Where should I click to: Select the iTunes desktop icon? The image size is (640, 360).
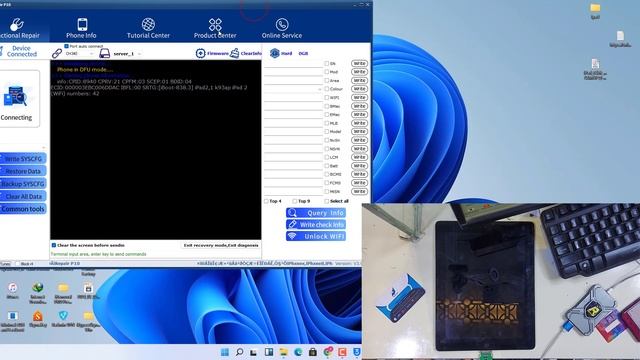[x=13, y=291]
